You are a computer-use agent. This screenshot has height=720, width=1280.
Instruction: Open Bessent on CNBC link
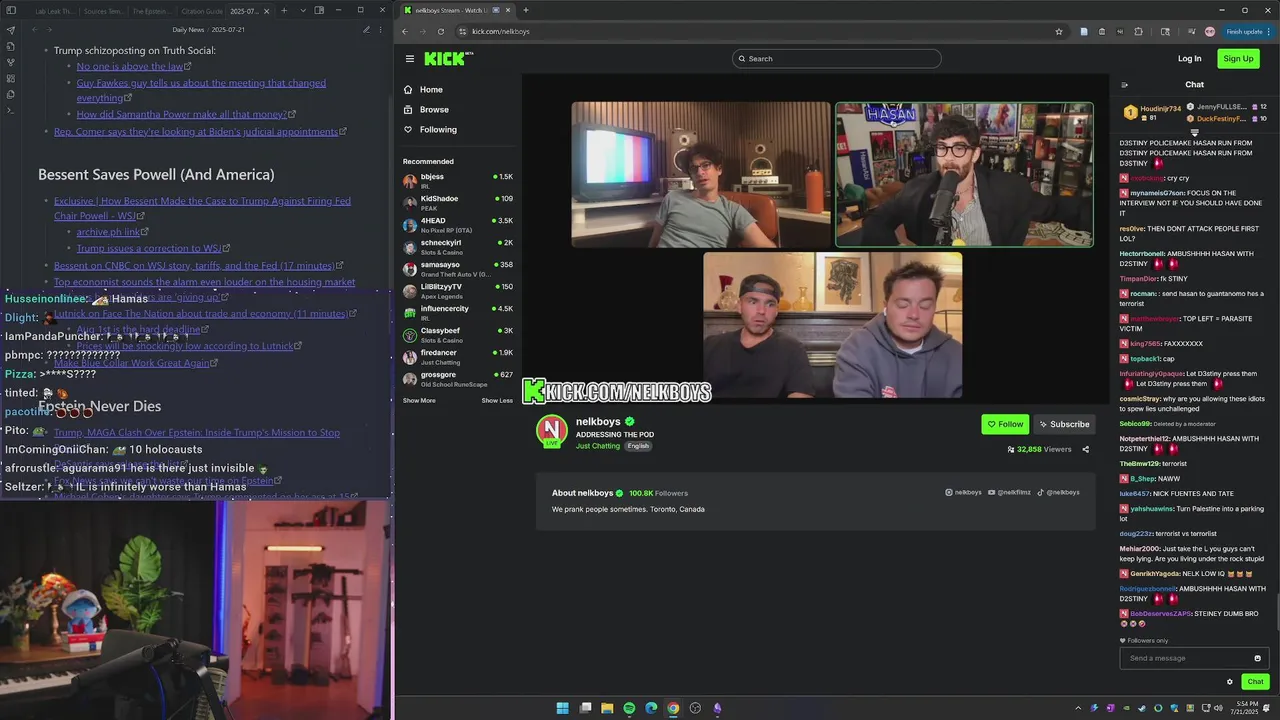(194, 265)
